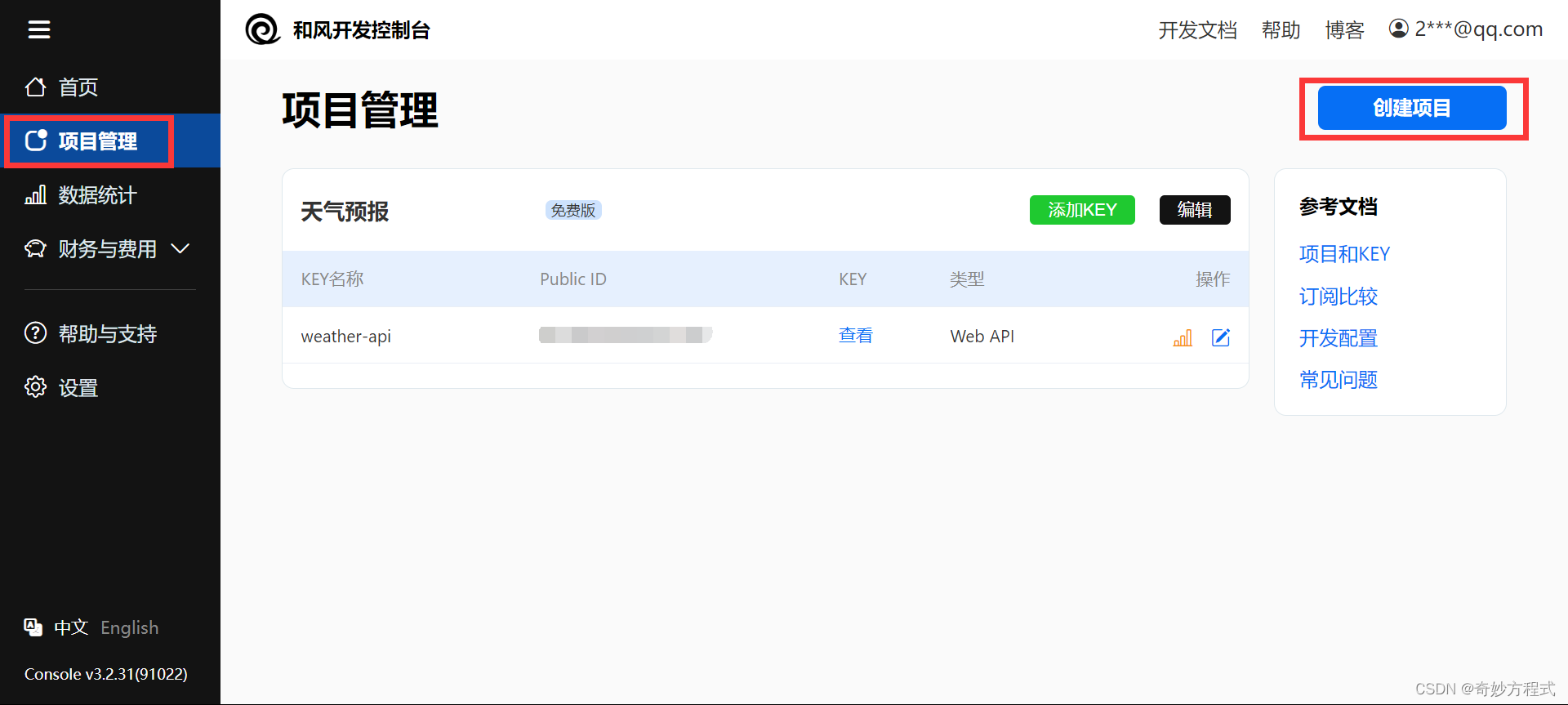
Task: Click edit pencil icon for weather-api
Action: [x=1221, y=337]
